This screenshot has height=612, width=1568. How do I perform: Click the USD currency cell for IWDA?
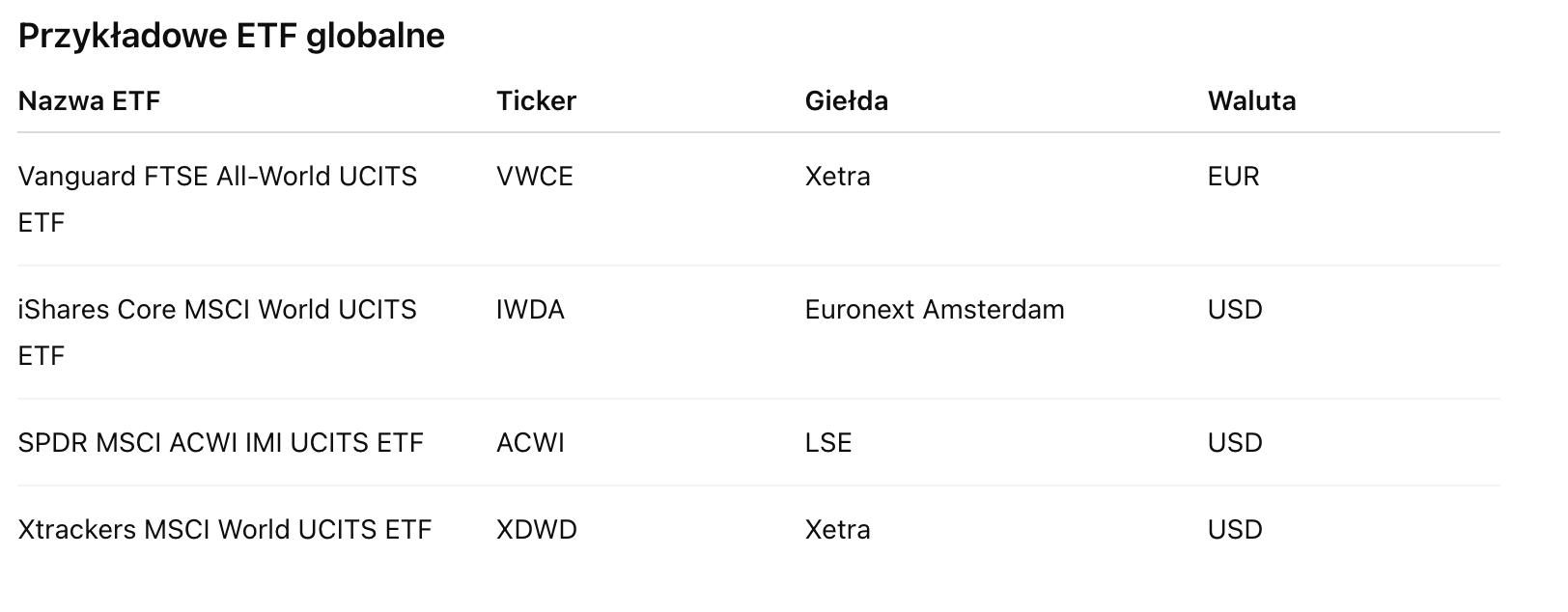pos(1235,310)
